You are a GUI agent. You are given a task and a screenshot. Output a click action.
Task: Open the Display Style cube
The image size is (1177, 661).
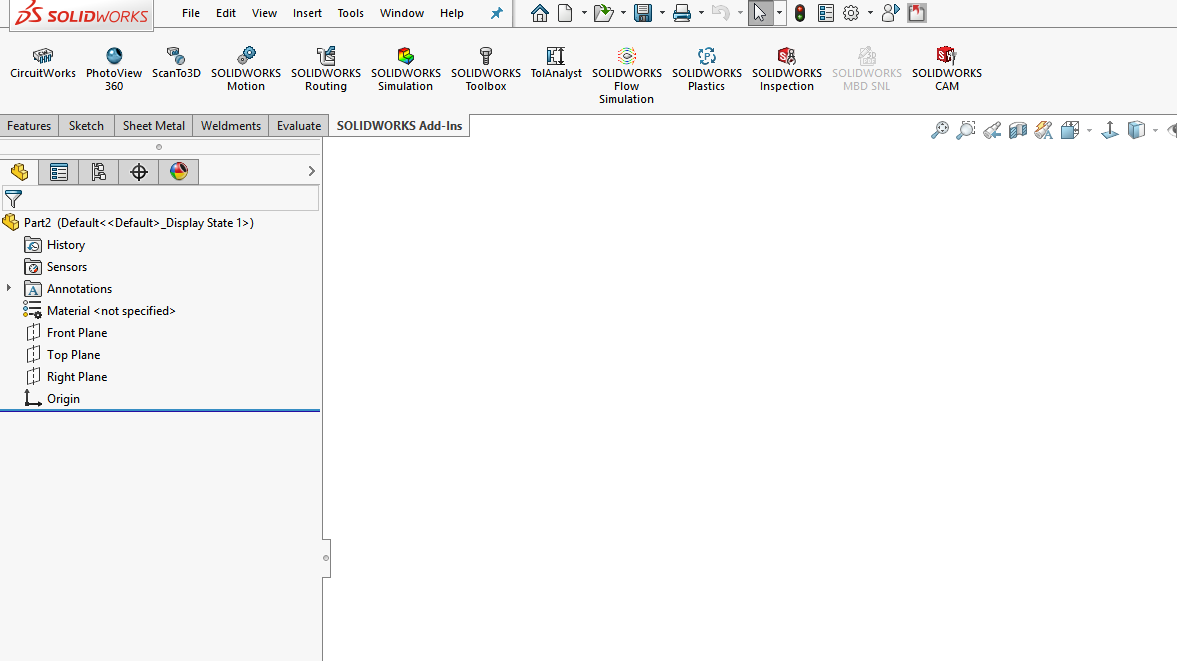point(1136,131)
